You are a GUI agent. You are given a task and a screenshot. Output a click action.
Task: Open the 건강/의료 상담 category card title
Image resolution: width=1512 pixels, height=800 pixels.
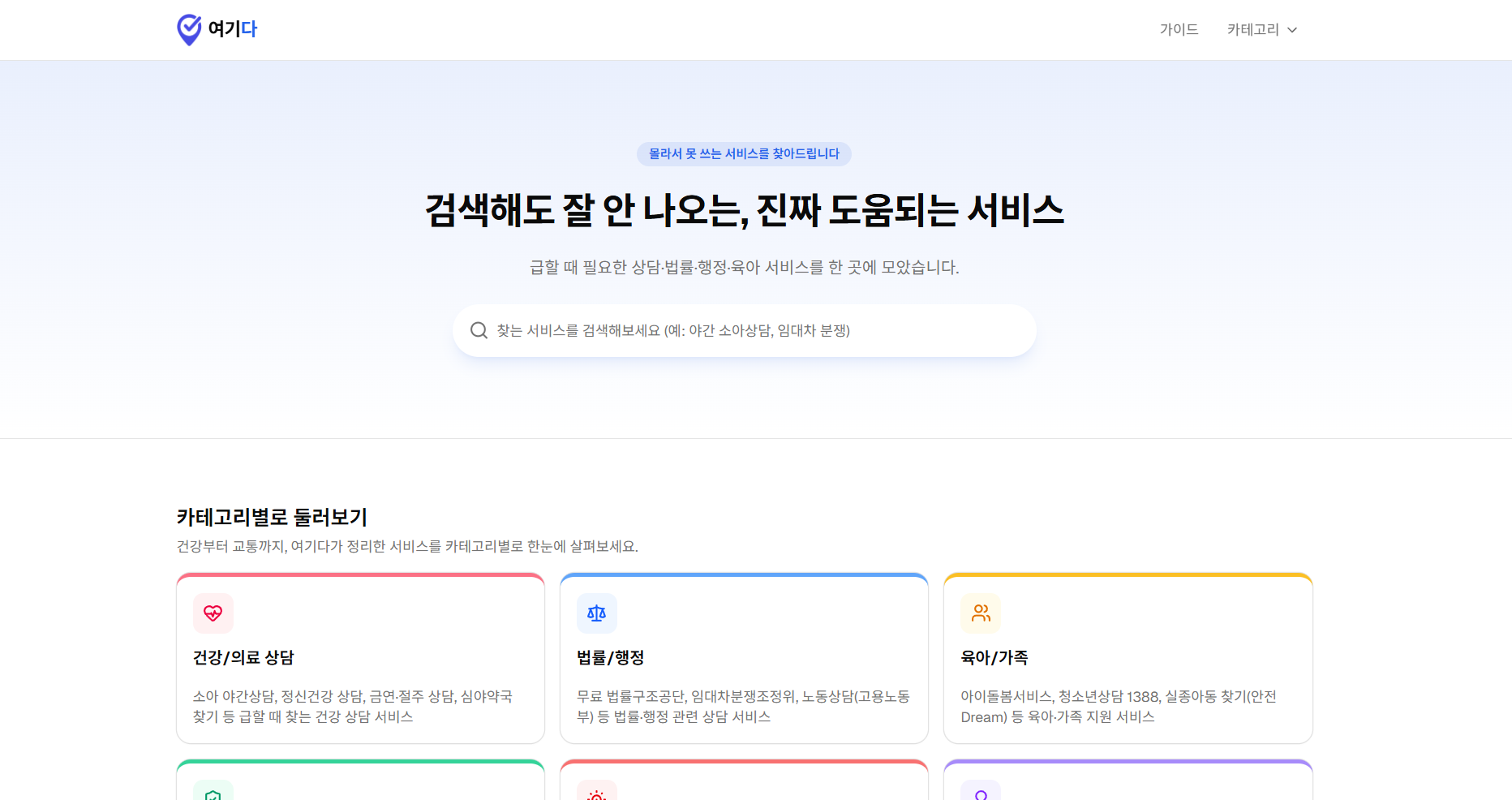point(243,657)
